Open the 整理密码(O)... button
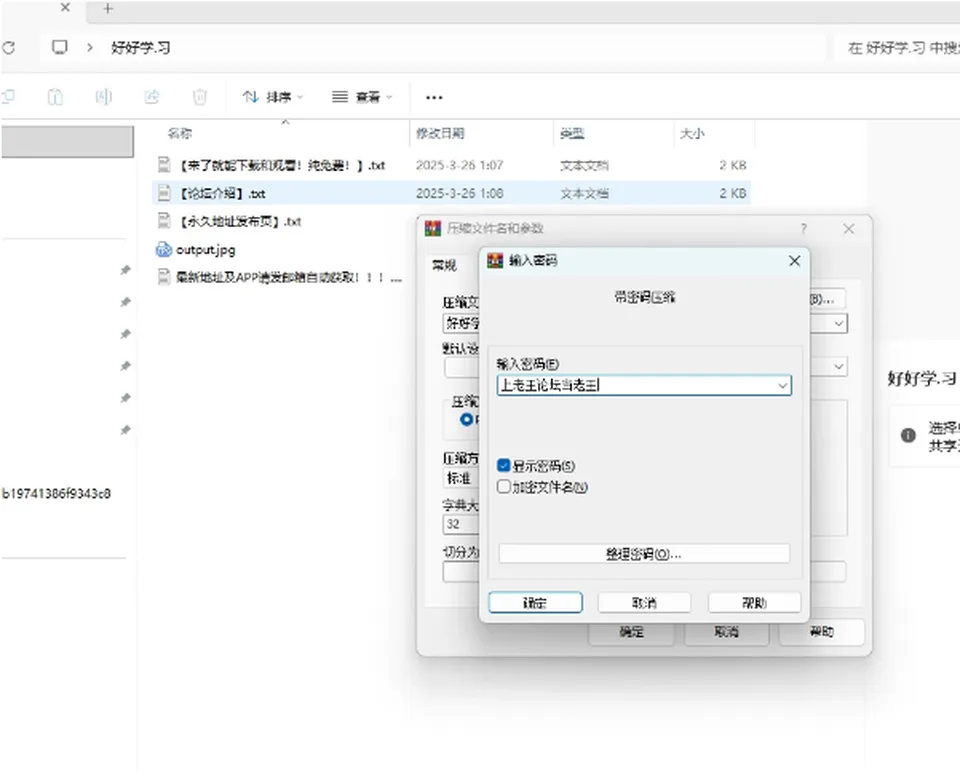 [x=644, y=554]
